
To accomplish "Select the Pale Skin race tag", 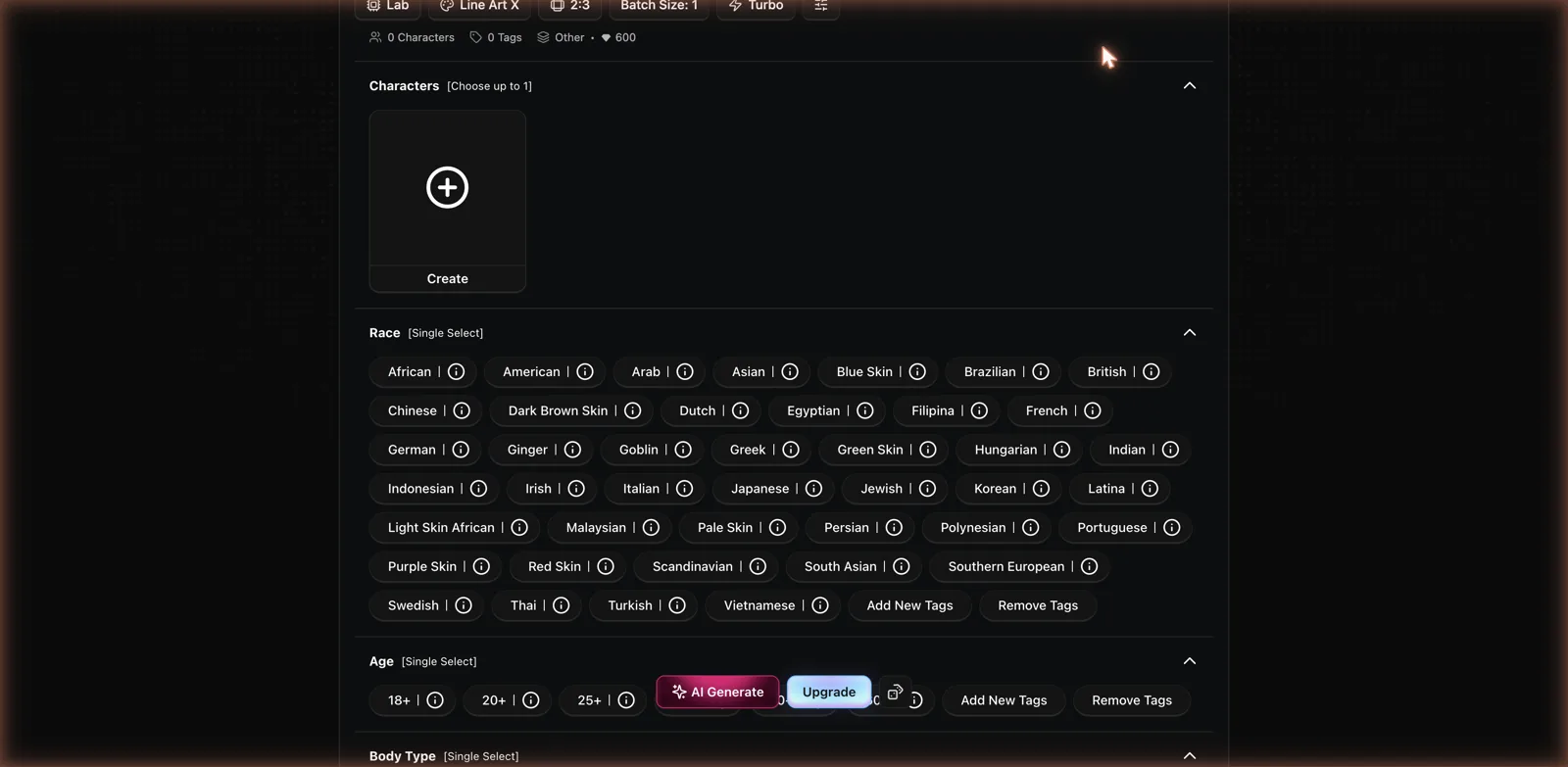I will pyautogui.click(x=725, y=528).
